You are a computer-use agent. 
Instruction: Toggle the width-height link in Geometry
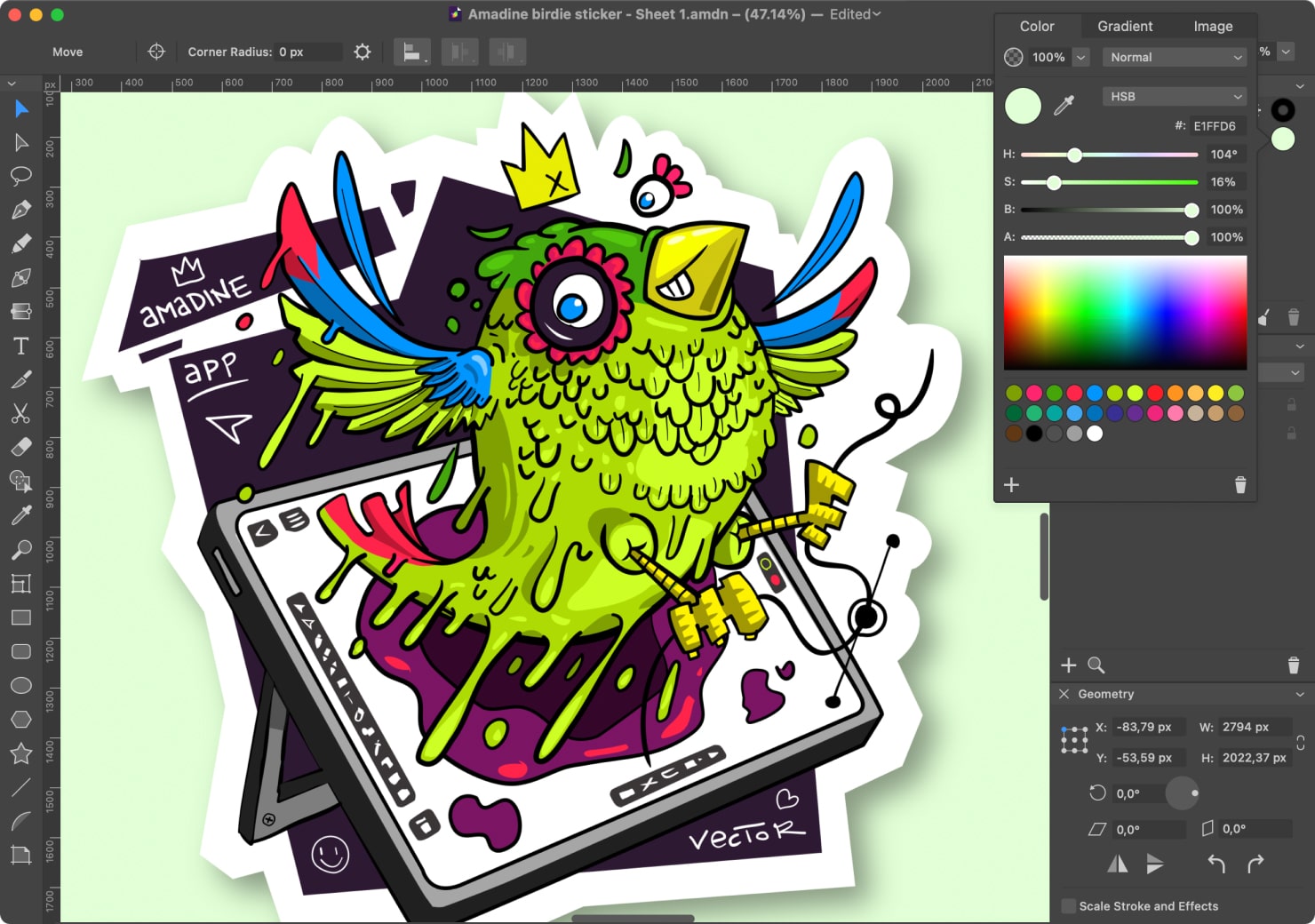tap(1299, 742)
